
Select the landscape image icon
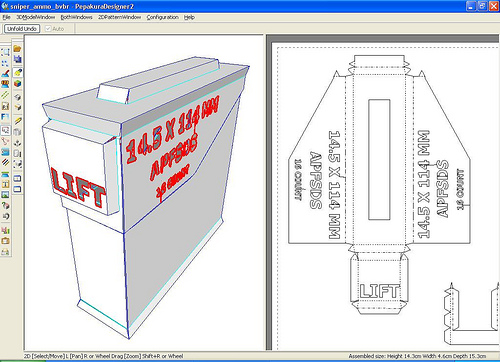tap(5, 195)
